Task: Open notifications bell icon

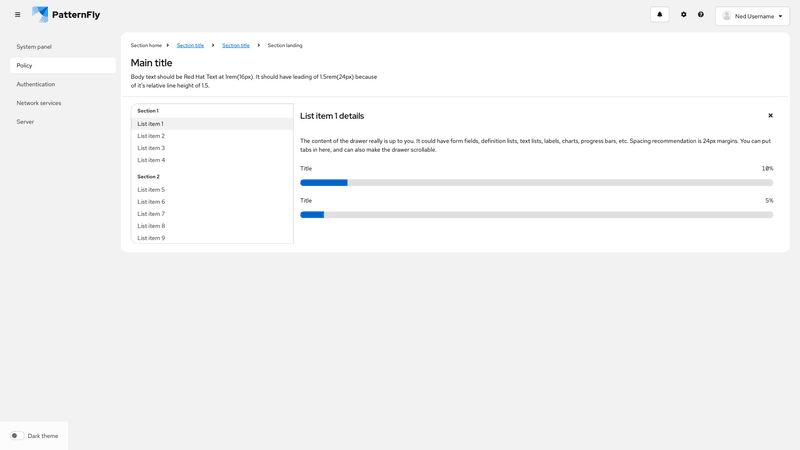Action: (x=659, y=15)
